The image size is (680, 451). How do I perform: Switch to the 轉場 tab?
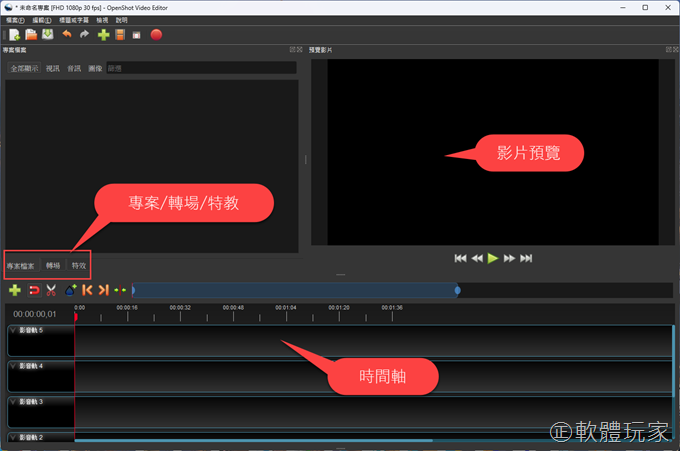click(53, 266)
